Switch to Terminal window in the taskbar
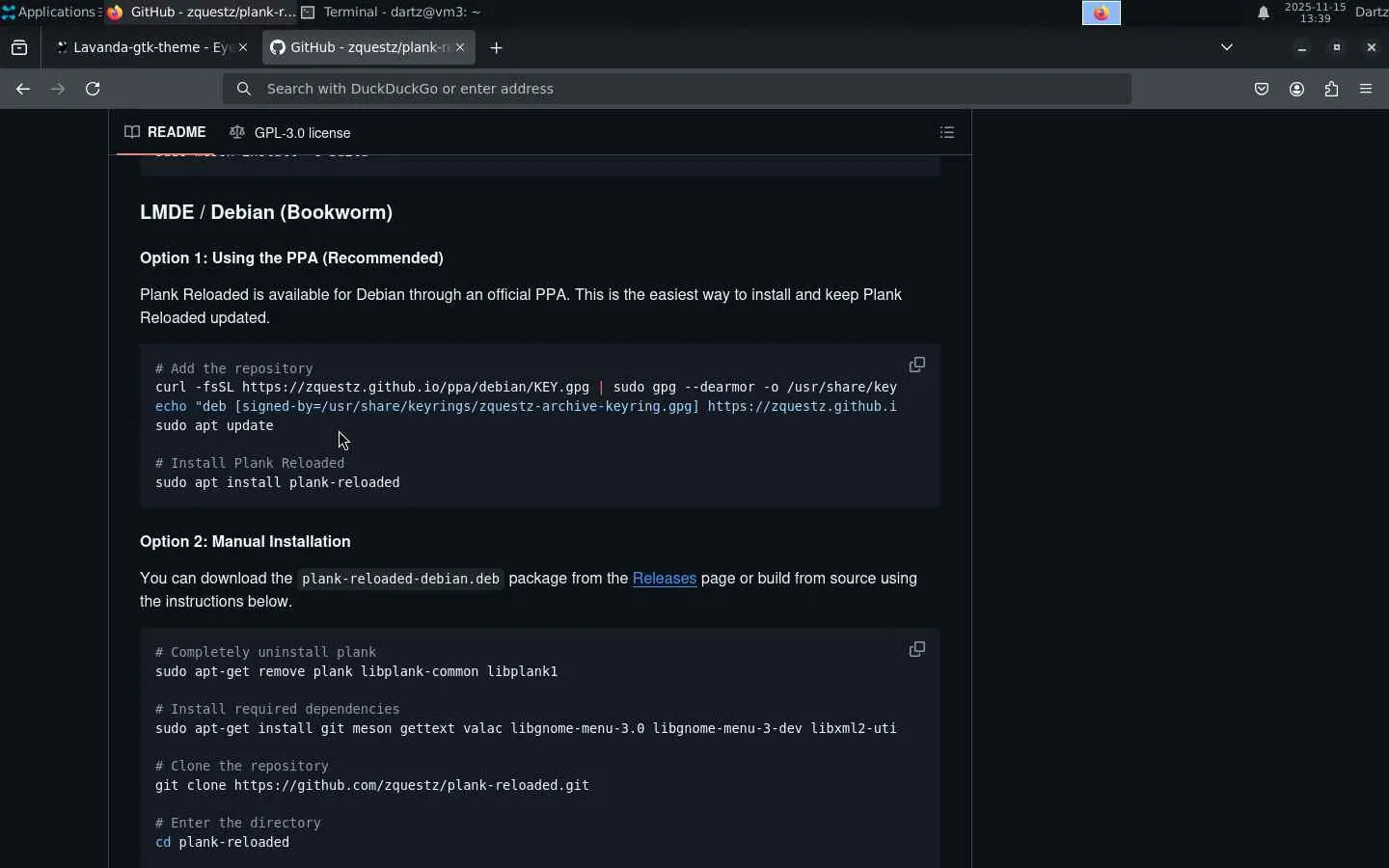This screenshot has height=868, width=1389. click(x=391, y=13)
